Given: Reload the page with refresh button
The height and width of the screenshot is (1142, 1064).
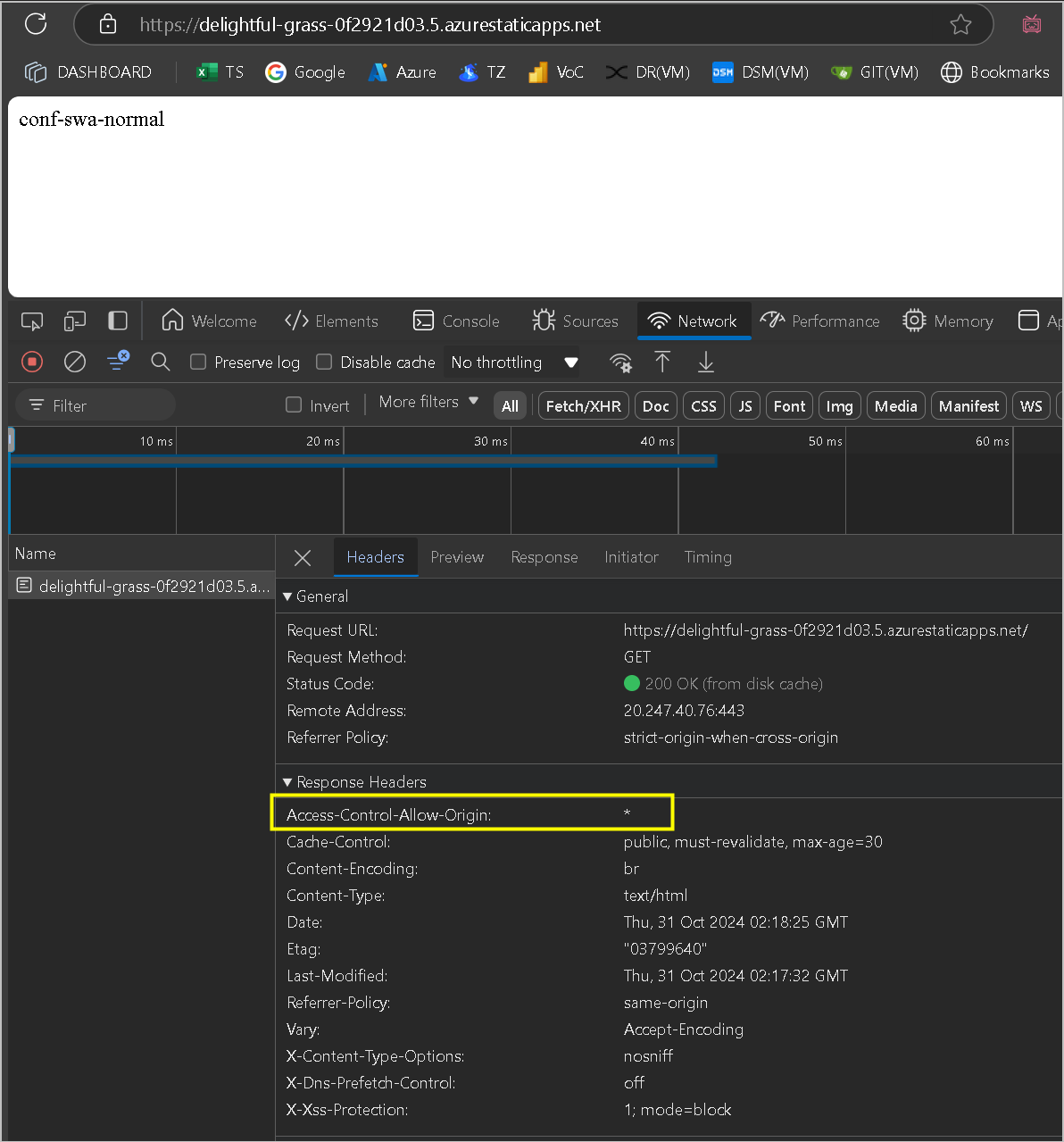Looking at the screenshot, I should click(x=36, y=24).
